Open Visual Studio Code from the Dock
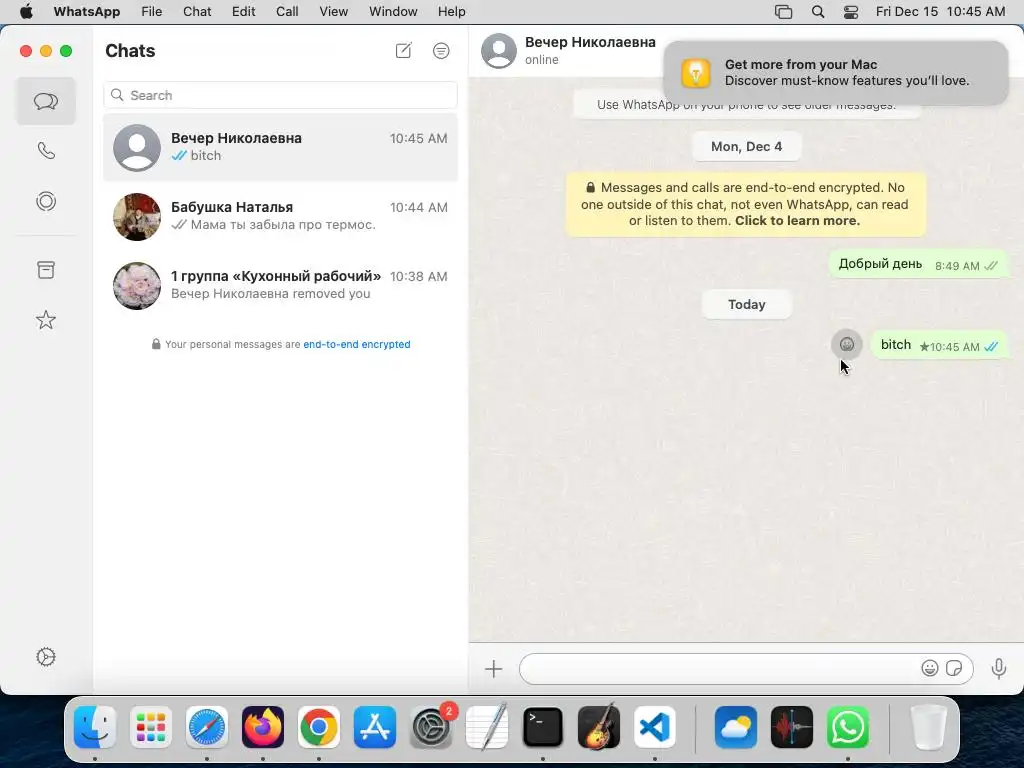Viewport: 1024px width, 768px height. click(x=655, y=727)
